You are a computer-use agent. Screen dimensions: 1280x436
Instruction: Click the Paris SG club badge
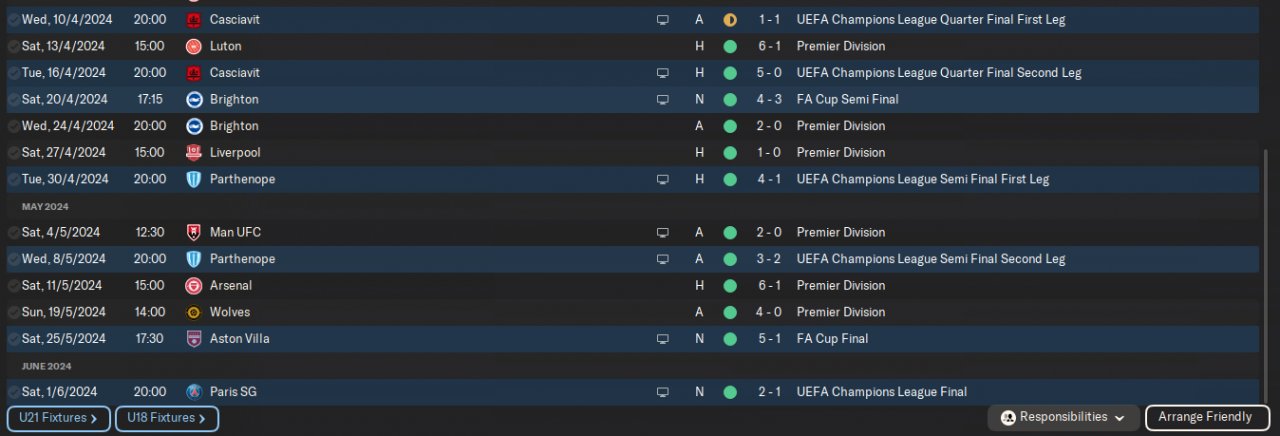194,392
